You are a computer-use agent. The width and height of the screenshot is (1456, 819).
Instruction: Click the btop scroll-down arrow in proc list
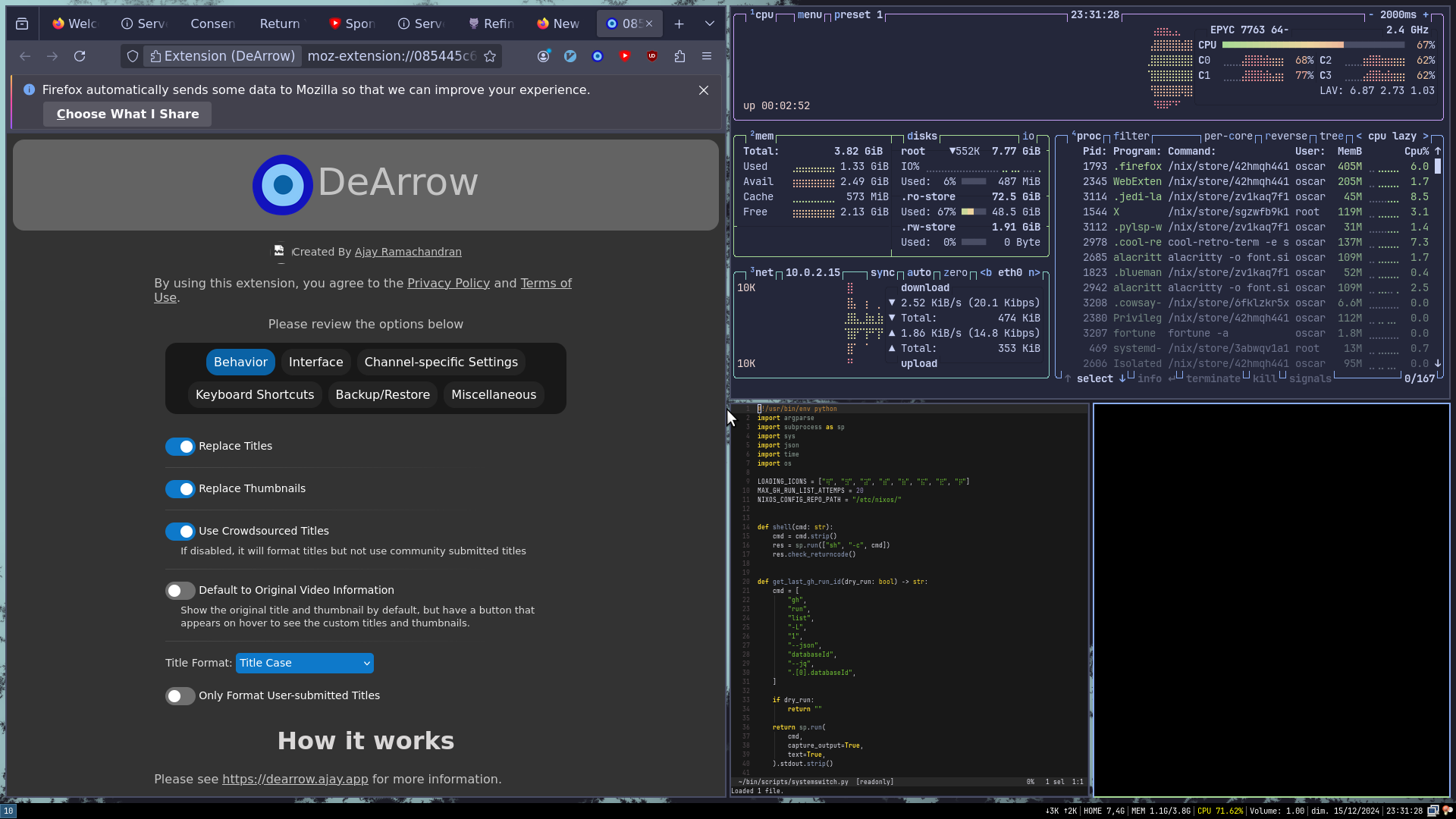(x=1438, y=363)
